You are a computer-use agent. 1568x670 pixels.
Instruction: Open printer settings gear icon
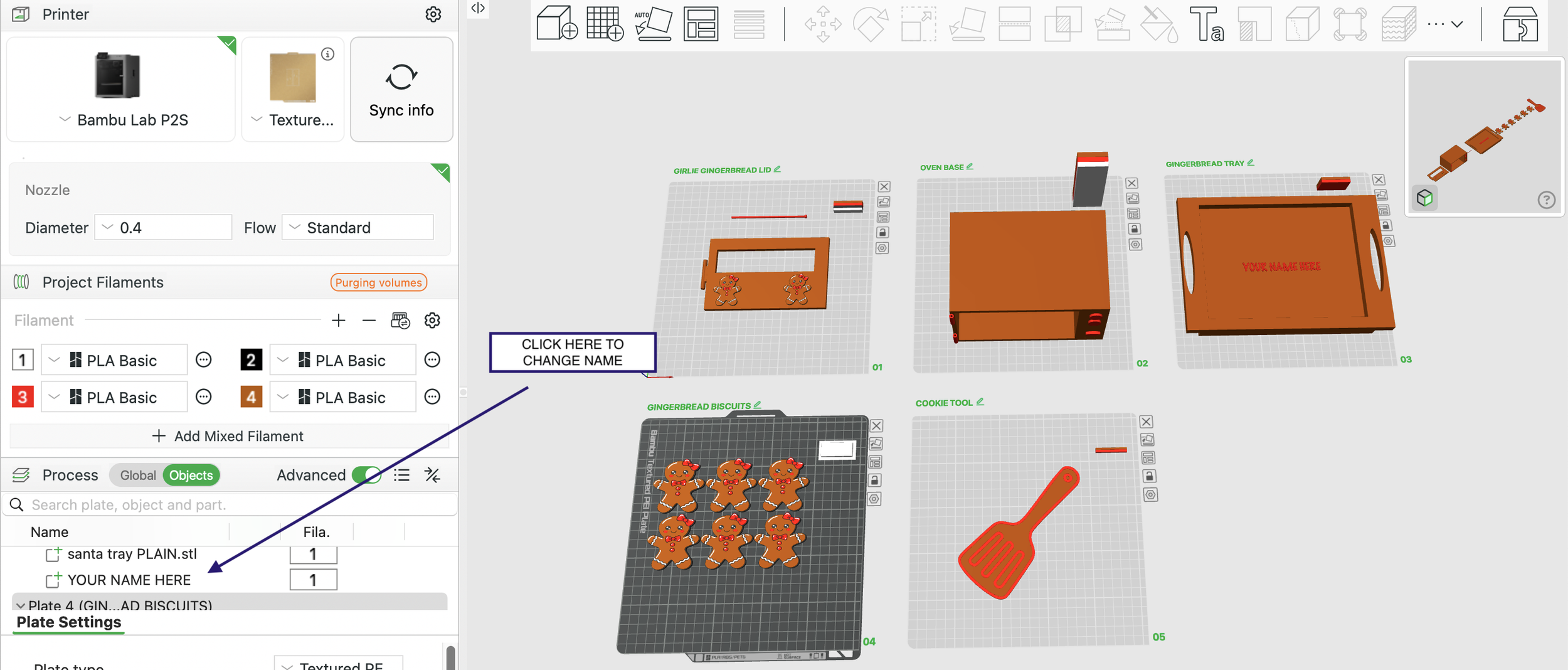pyautogui.click(x=433, y=14)
